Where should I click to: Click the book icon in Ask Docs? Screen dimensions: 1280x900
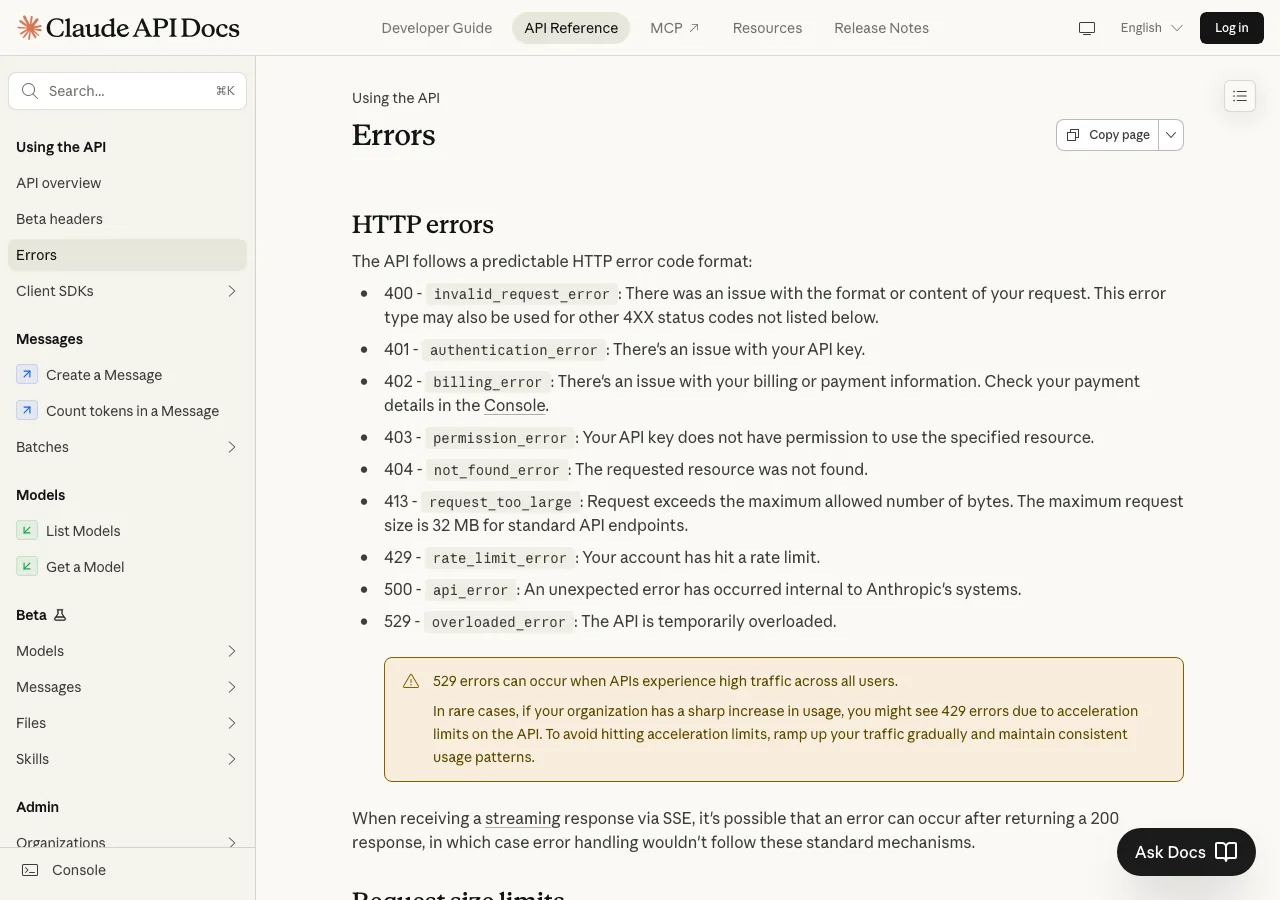tap(1226, 852)
